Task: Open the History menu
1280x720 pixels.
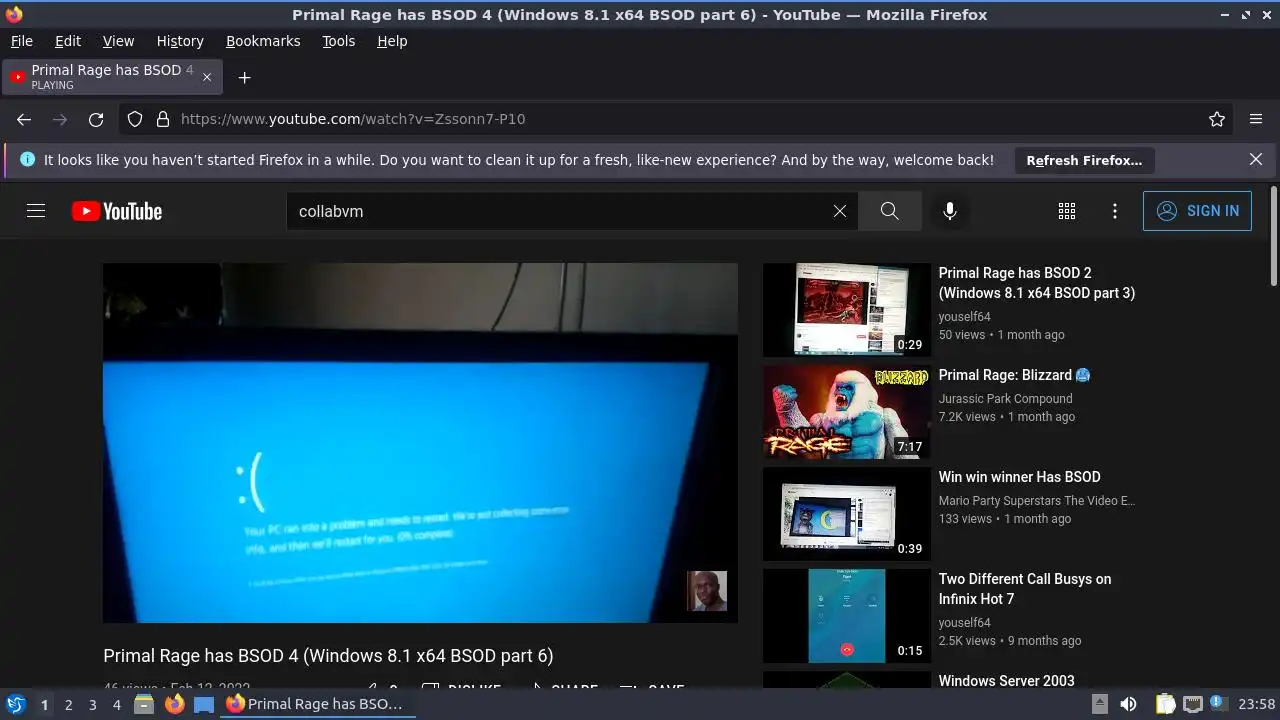Action: pyautogui.click(x=180, y=41)
